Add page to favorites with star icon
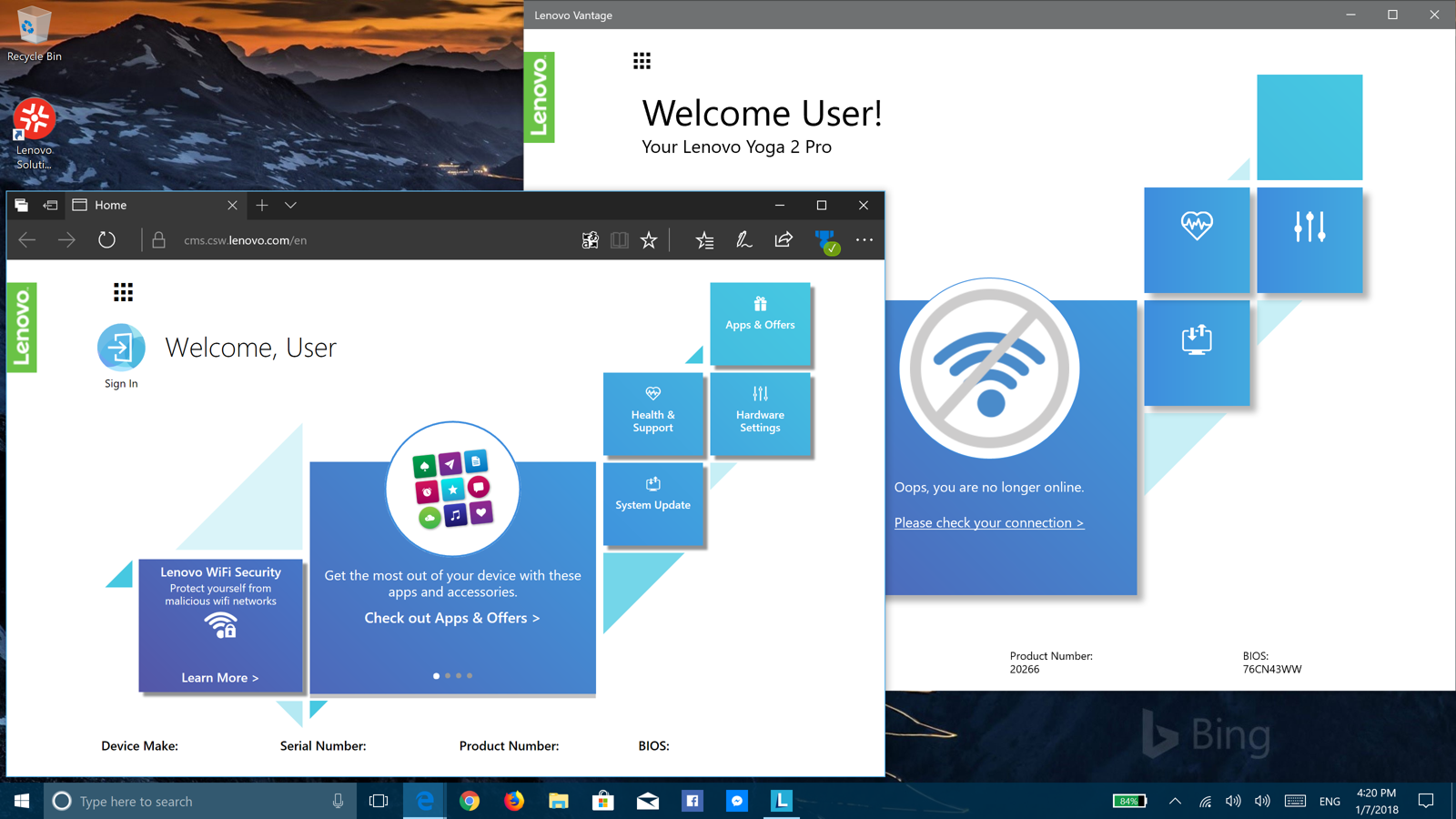The width and height of the screenshot is (1456, 819). click(649, 240)
